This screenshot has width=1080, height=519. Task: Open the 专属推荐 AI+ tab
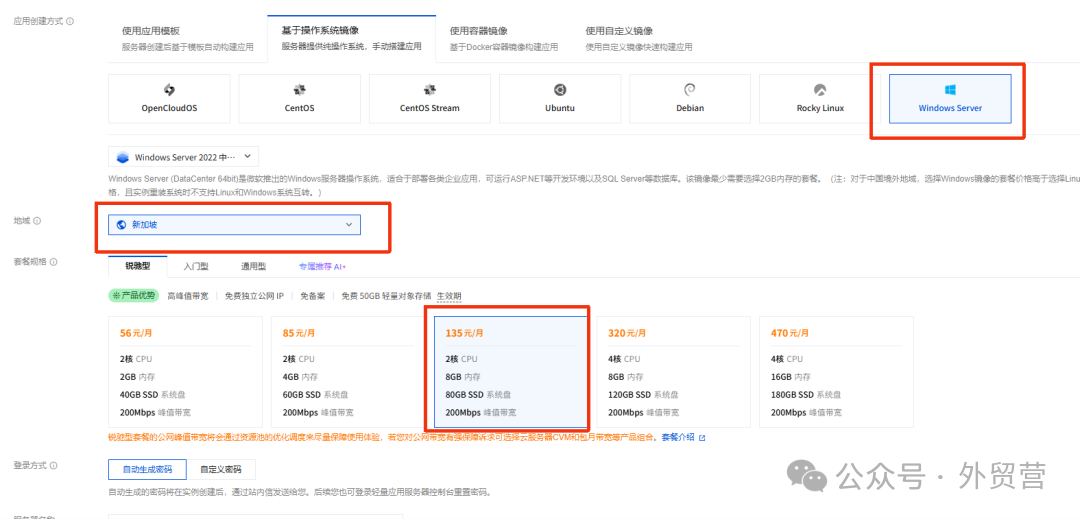pyautogui.click(x=322, y=266)
